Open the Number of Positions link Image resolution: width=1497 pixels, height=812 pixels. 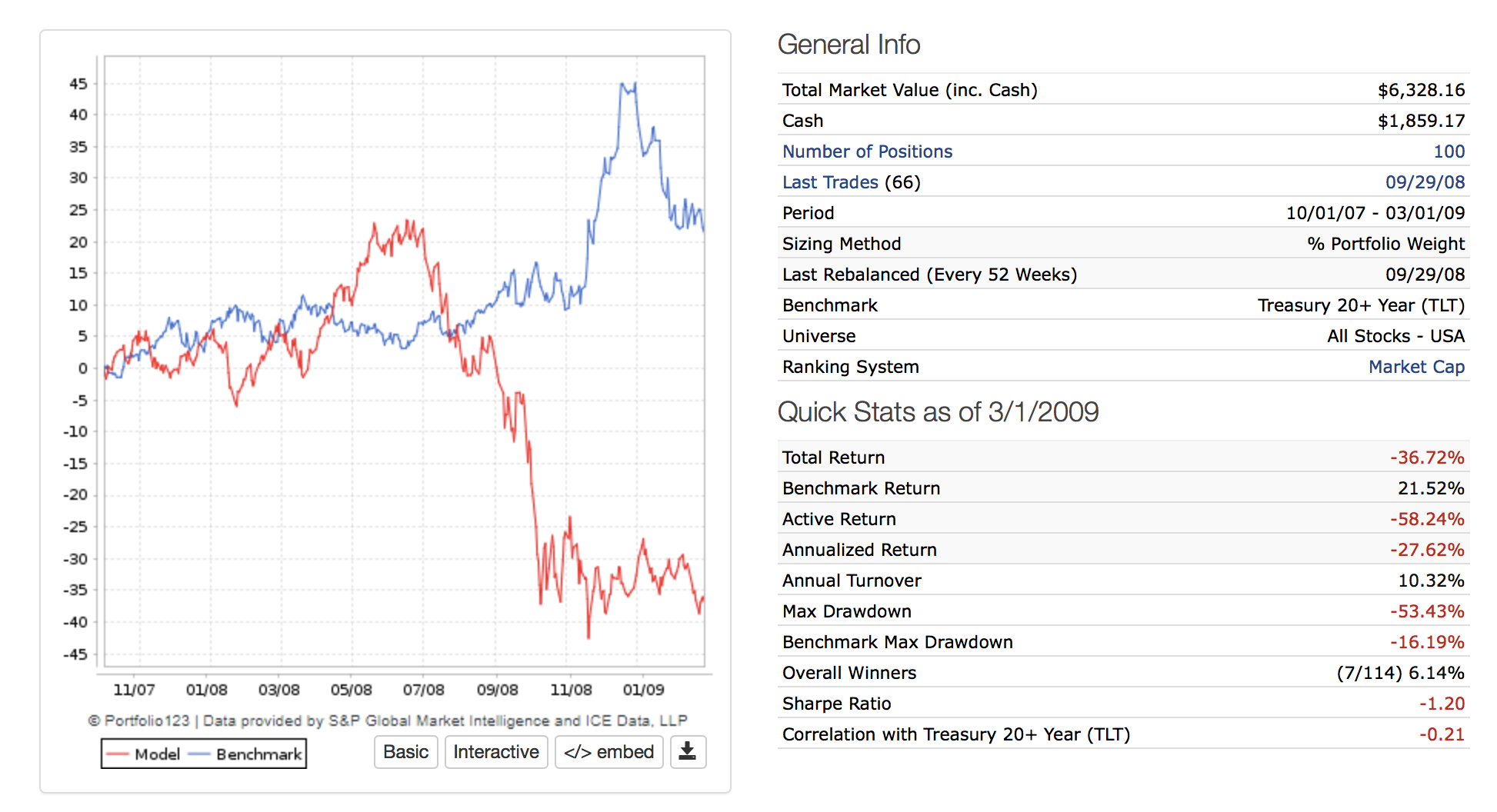(x=867, y=151)
